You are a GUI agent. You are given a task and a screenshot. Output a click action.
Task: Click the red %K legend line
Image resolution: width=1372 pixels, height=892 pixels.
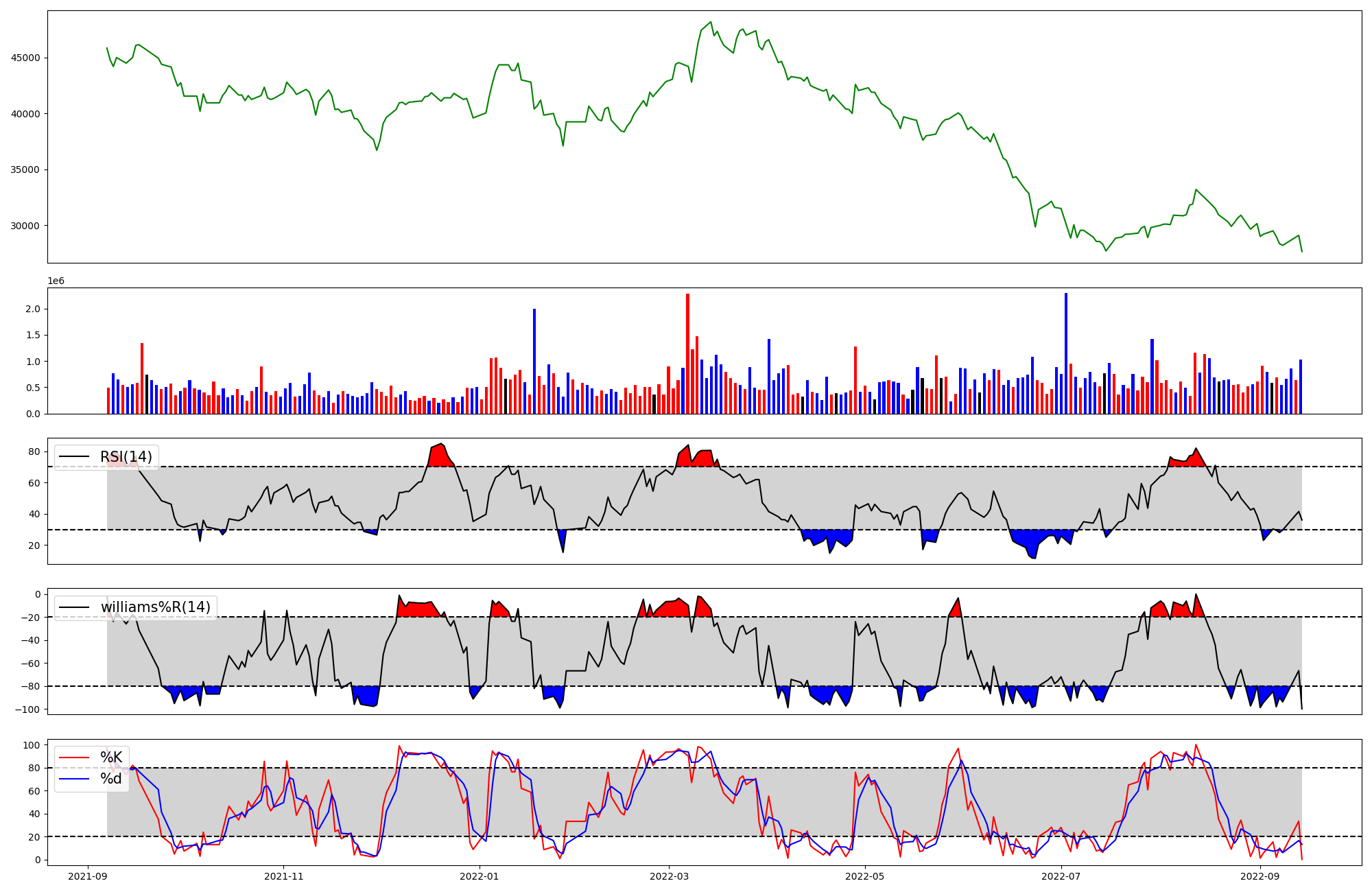point(74,758)
